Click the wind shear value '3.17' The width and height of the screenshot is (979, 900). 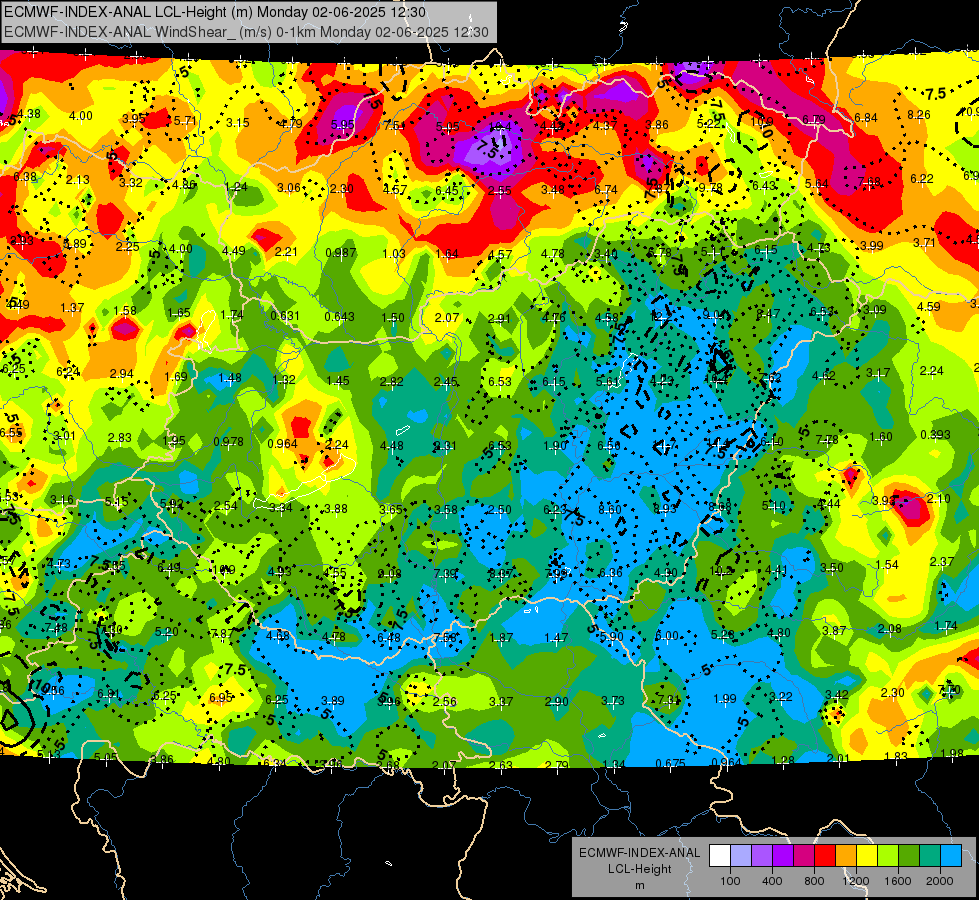[x=878, y=373]
